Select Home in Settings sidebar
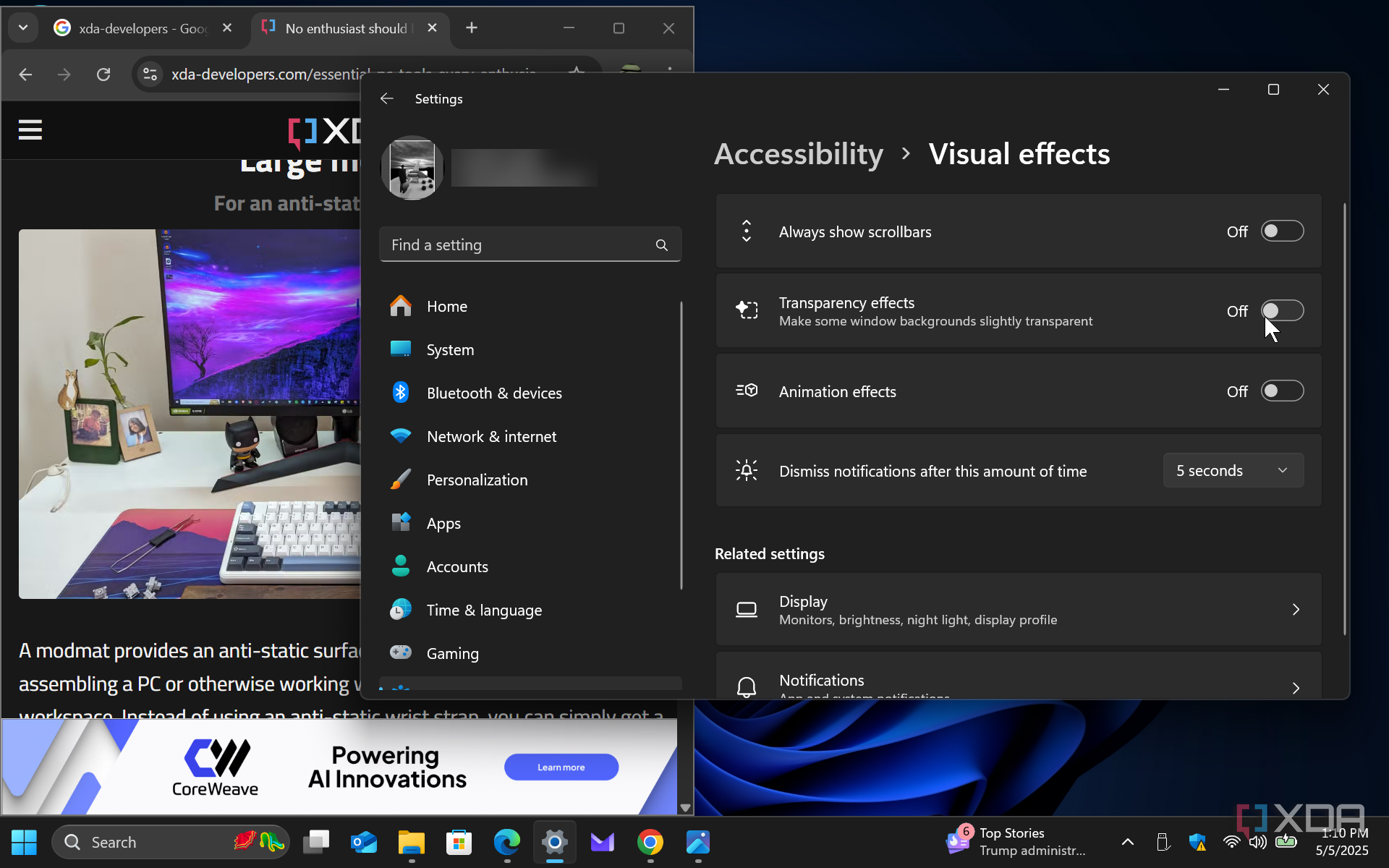 click(530, 307)
